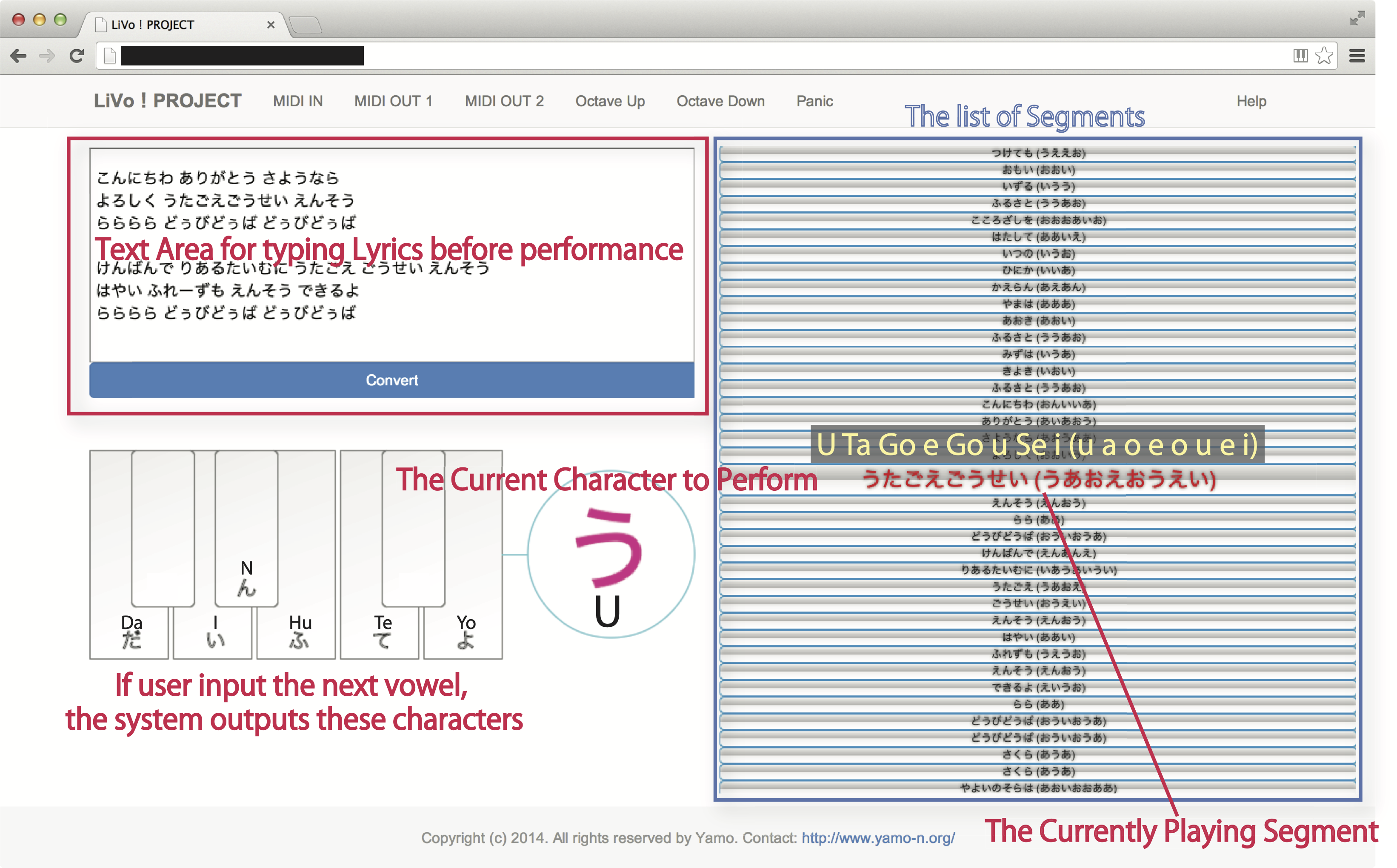Open the Chrome hamburger menu
1397x868 pixels.
coord(1357,56)
